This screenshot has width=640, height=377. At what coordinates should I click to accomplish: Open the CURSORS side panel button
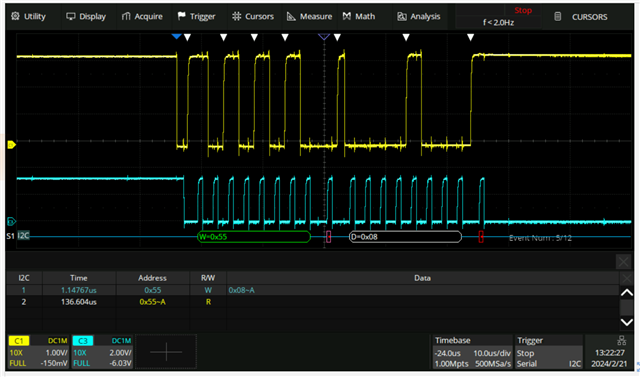coord(589,17)
